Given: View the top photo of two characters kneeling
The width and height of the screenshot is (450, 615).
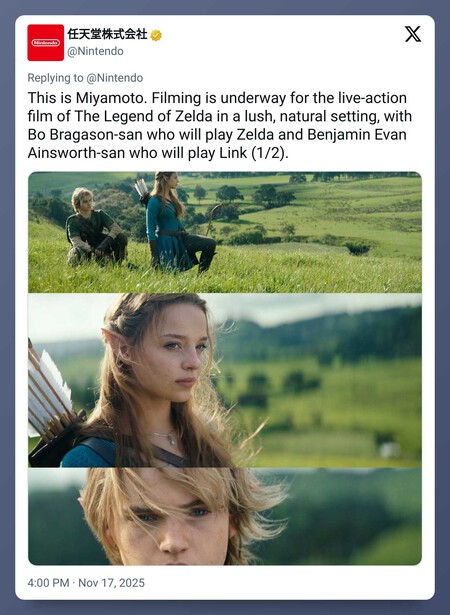Looking at the screenshot, I should pos(225,232).
